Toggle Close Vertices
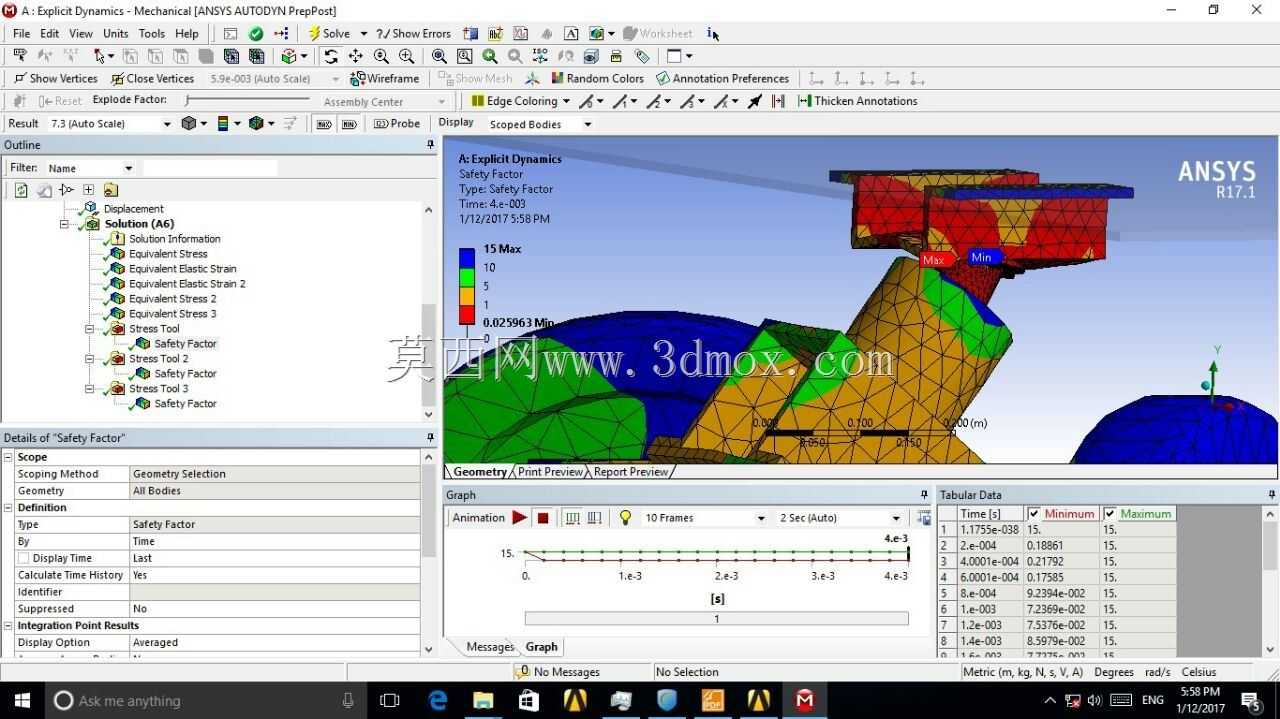The width and height of the screenshot is (1280, 719). click(152, 78)
